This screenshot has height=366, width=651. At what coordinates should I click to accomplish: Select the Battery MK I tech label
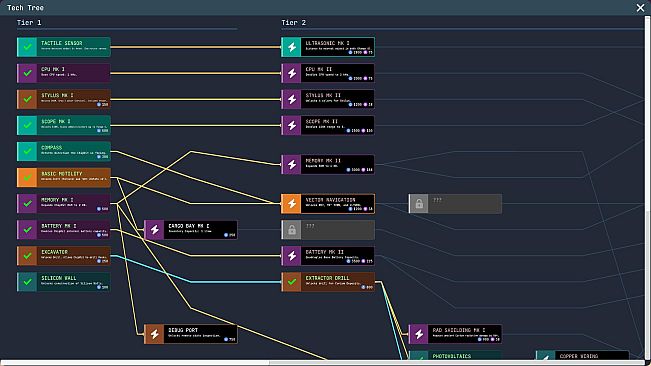(59, 226)
